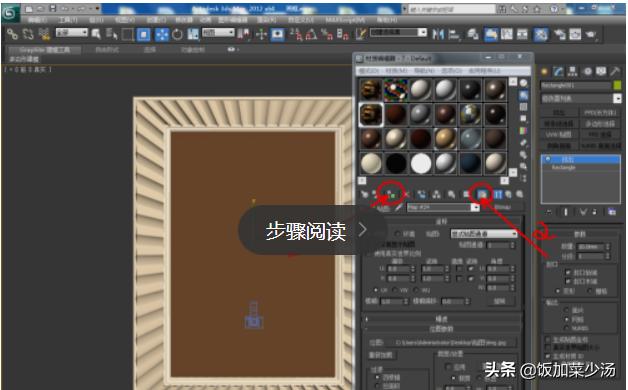This screenshot has width=628, height=390.
Task: Click the bitmap file path button
Action: click(x=452, y=343)
